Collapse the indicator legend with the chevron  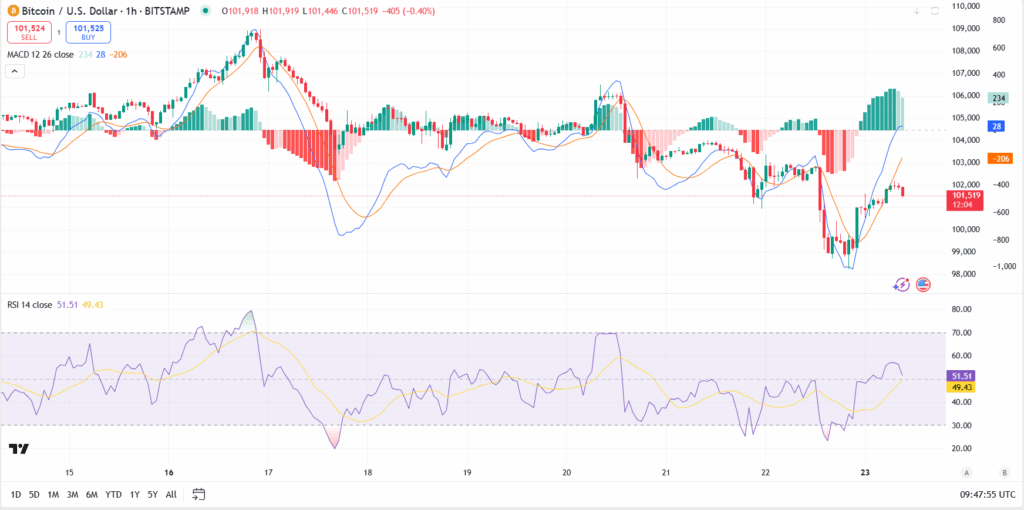coord(16,70)
